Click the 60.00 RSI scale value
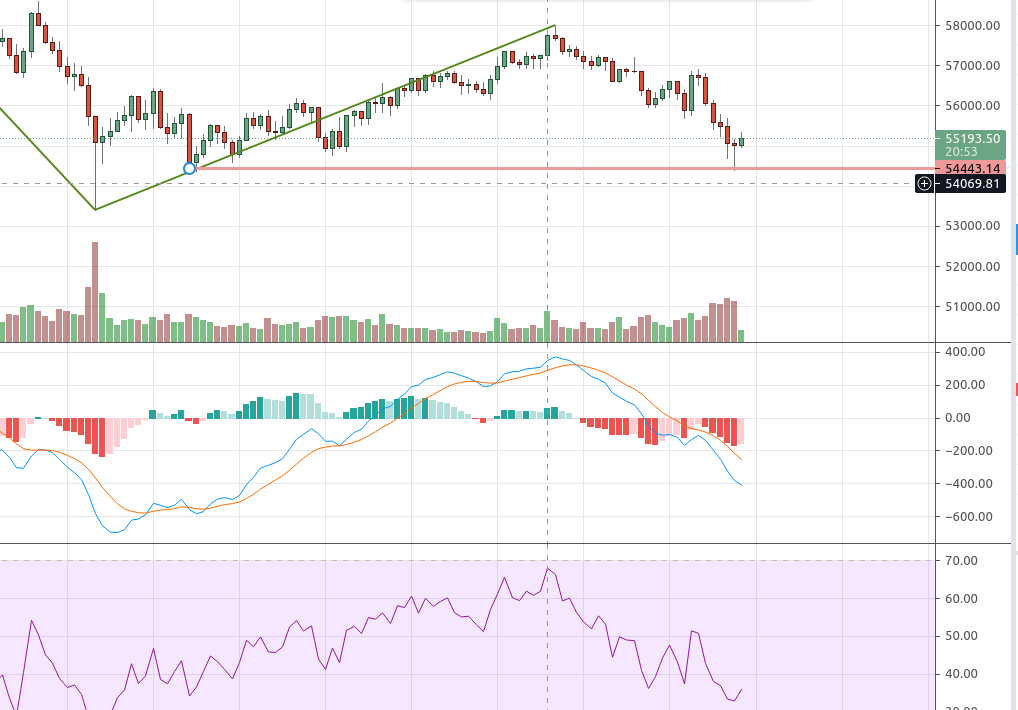 pos(961,598)
